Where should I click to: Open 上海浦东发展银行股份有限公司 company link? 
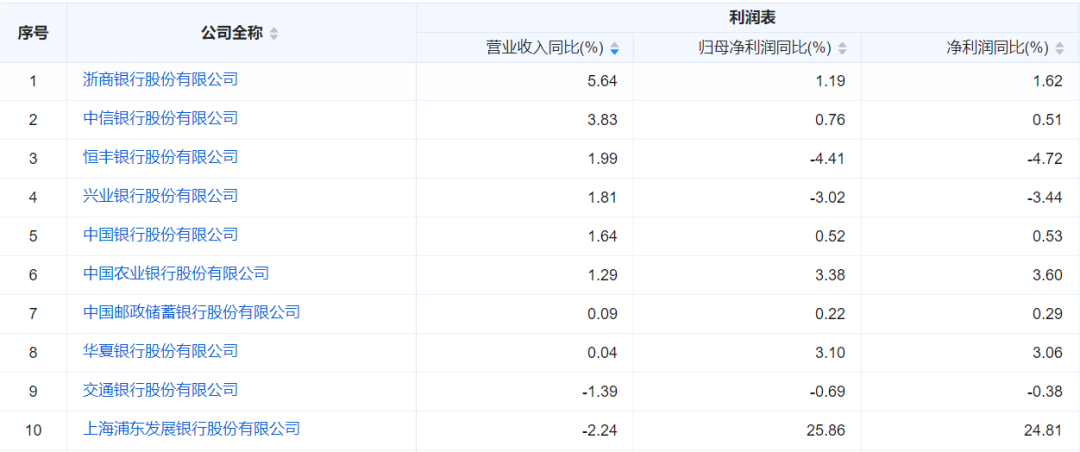191,429
